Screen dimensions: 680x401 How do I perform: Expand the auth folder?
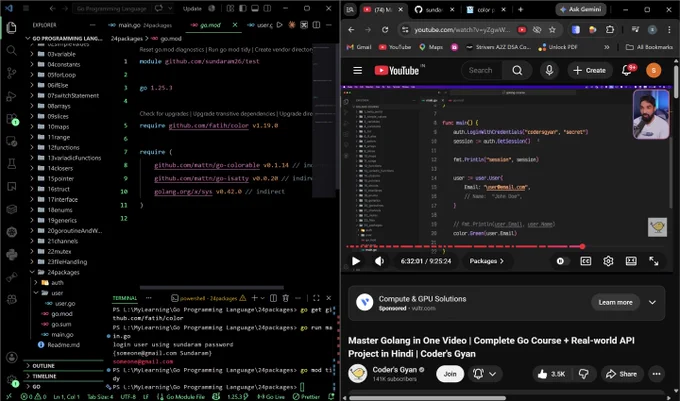pyautogui.click(x=57, y=283)
